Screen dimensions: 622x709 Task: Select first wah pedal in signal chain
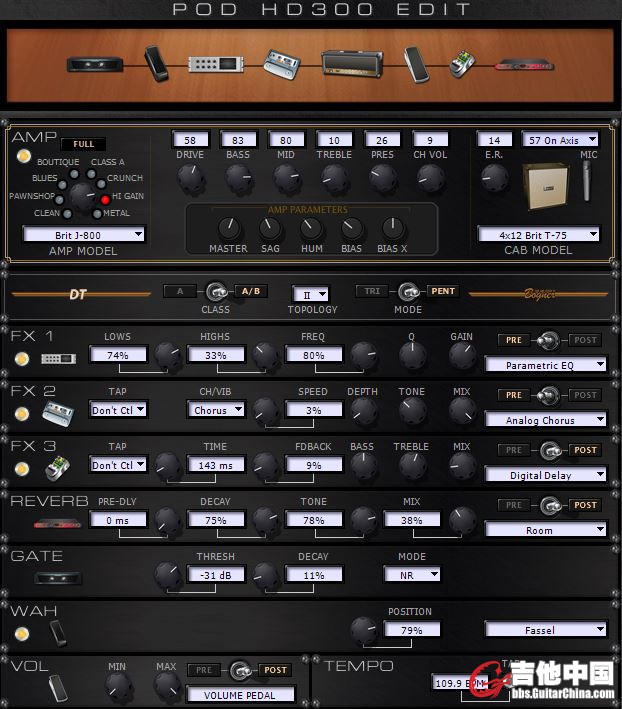[x=156, y=64]
